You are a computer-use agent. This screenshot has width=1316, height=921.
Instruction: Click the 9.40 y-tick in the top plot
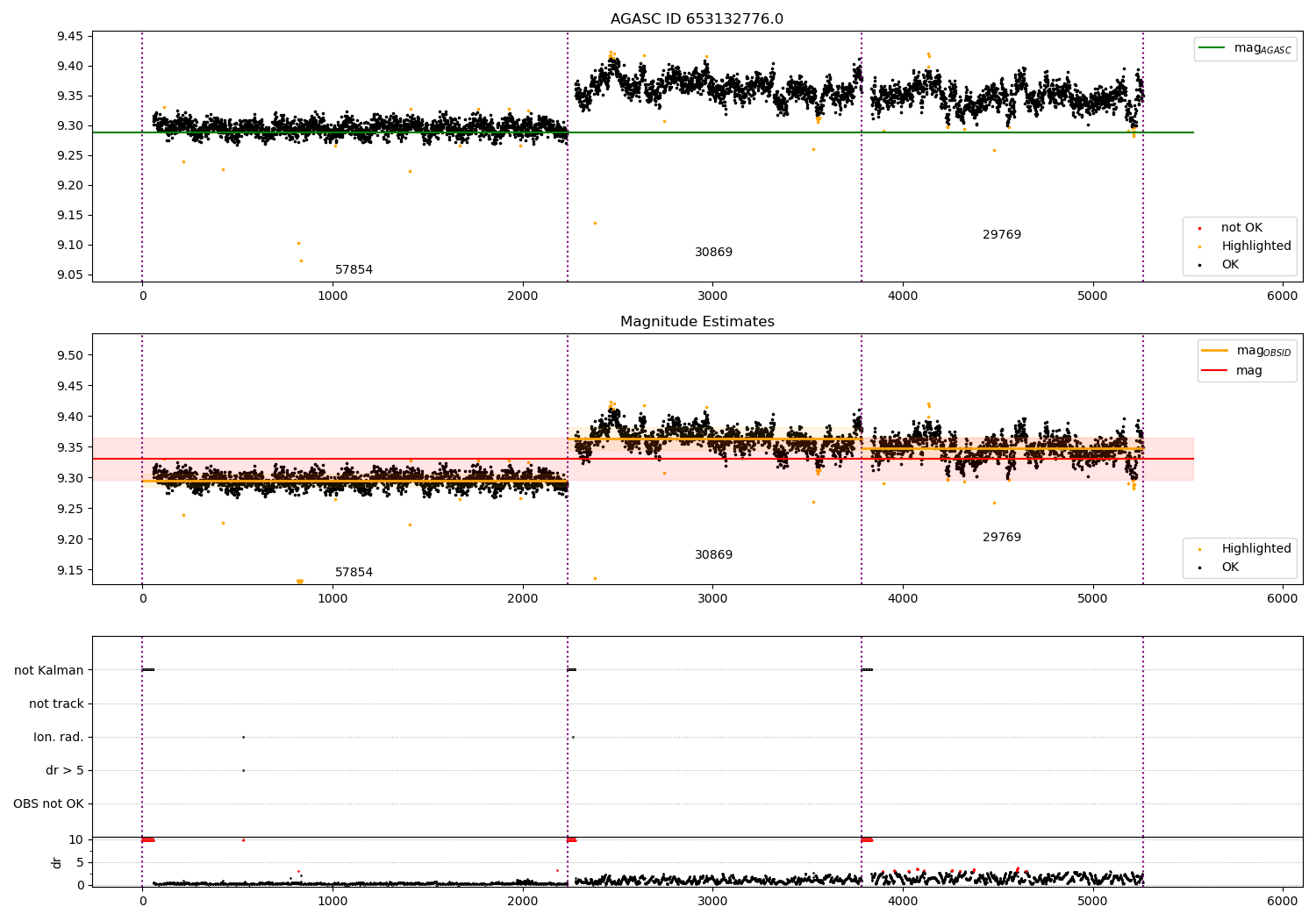point(71,66)
